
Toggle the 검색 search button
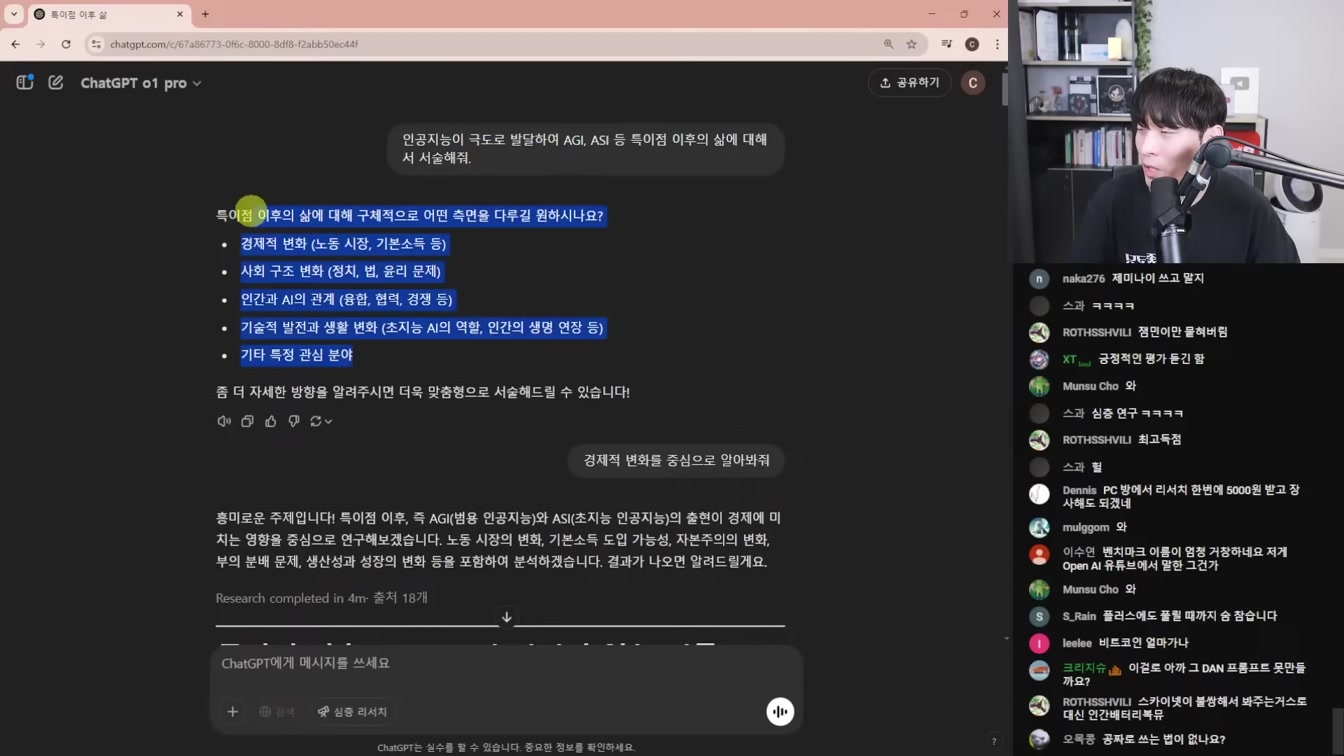(x=277, y=712)
